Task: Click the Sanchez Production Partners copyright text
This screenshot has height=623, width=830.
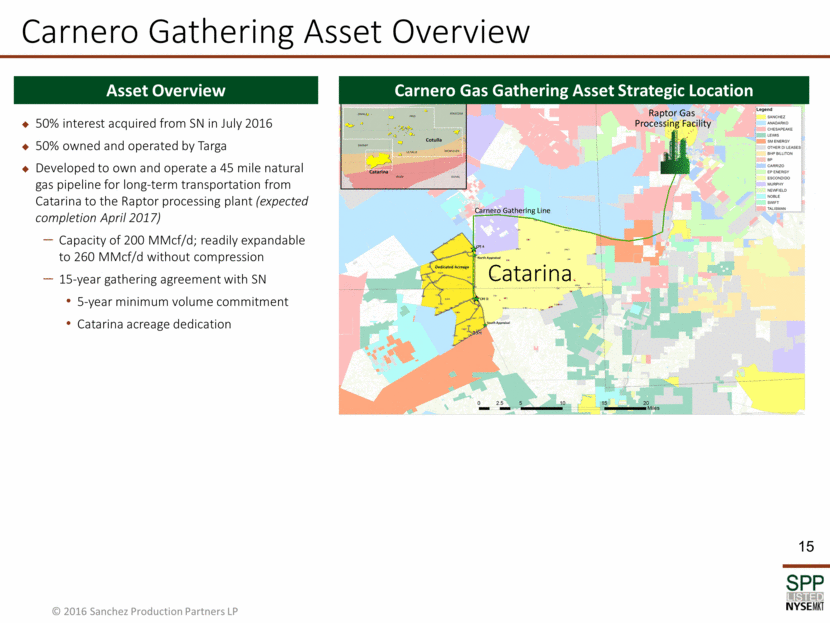Action: tap(144, 611)
